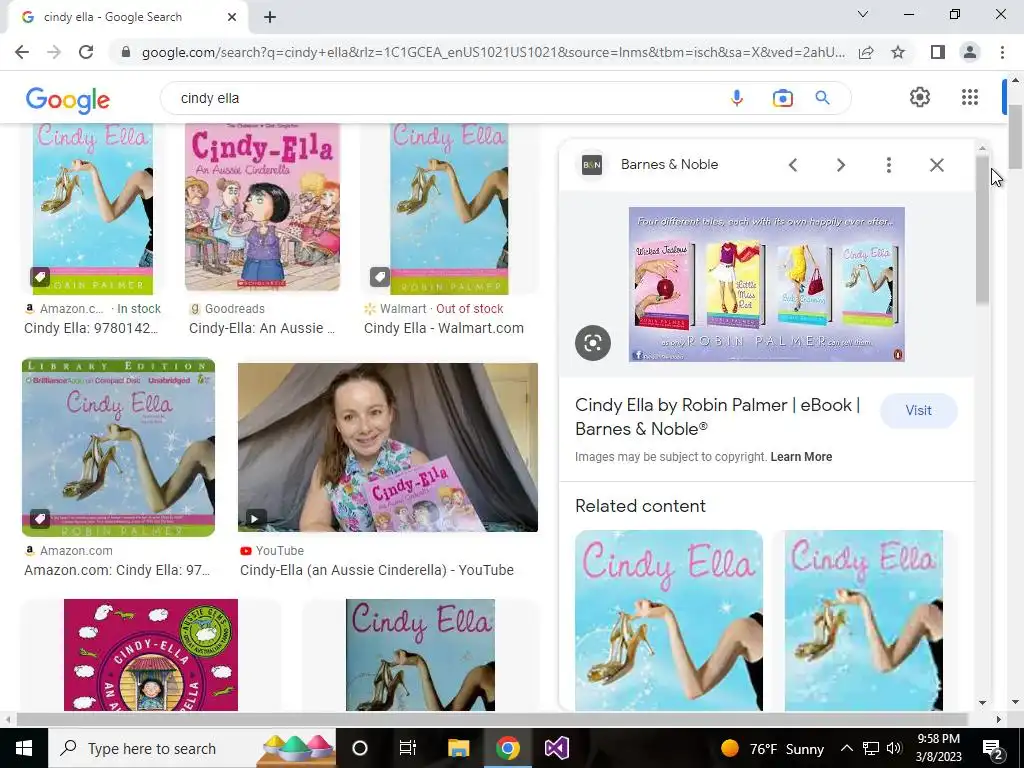
Task: Click the blue magnifier search button
Action: click(x=822, y=98)
